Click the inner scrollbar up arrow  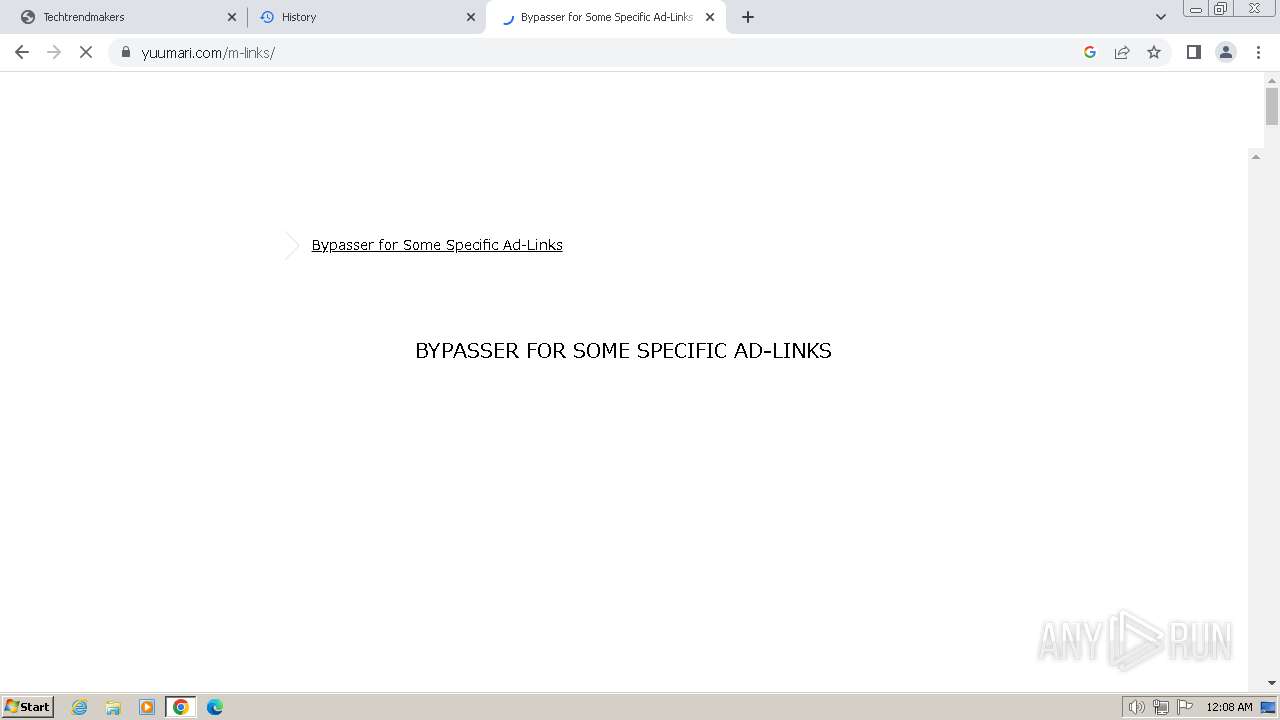pos(1256,157)
